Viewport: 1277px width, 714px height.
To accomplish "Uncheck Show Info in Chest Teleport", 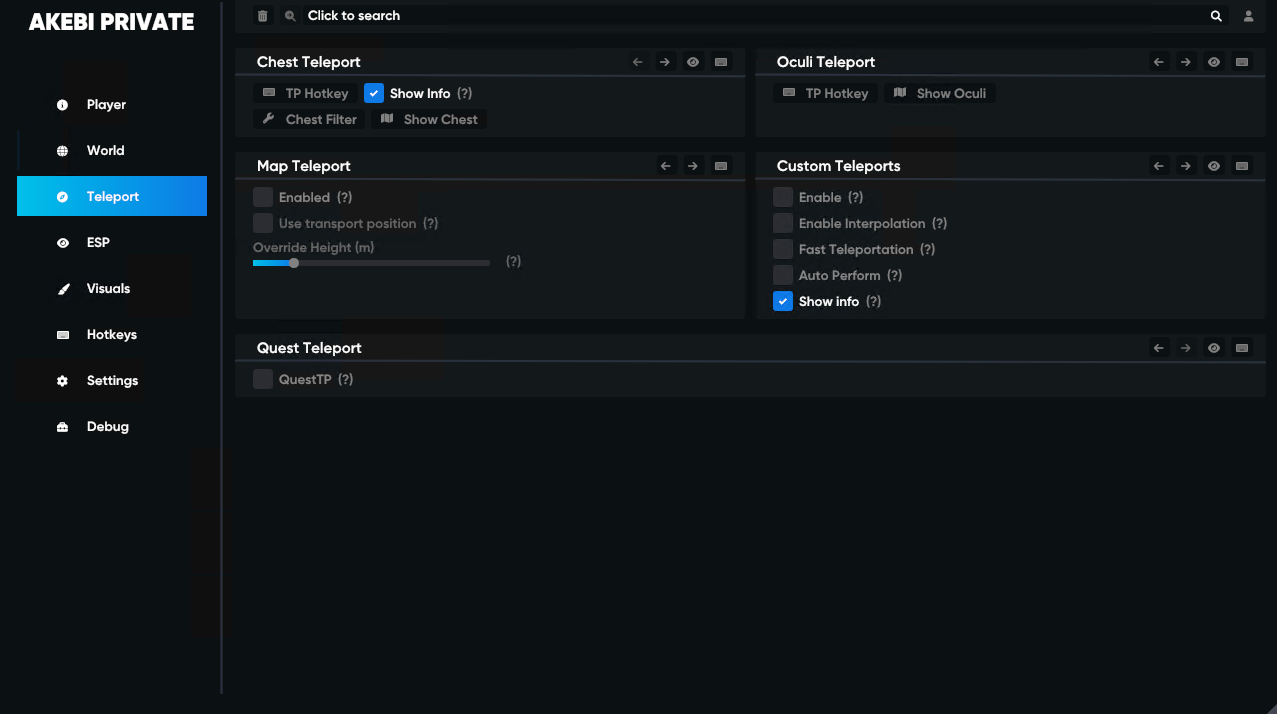I will 374,93.
